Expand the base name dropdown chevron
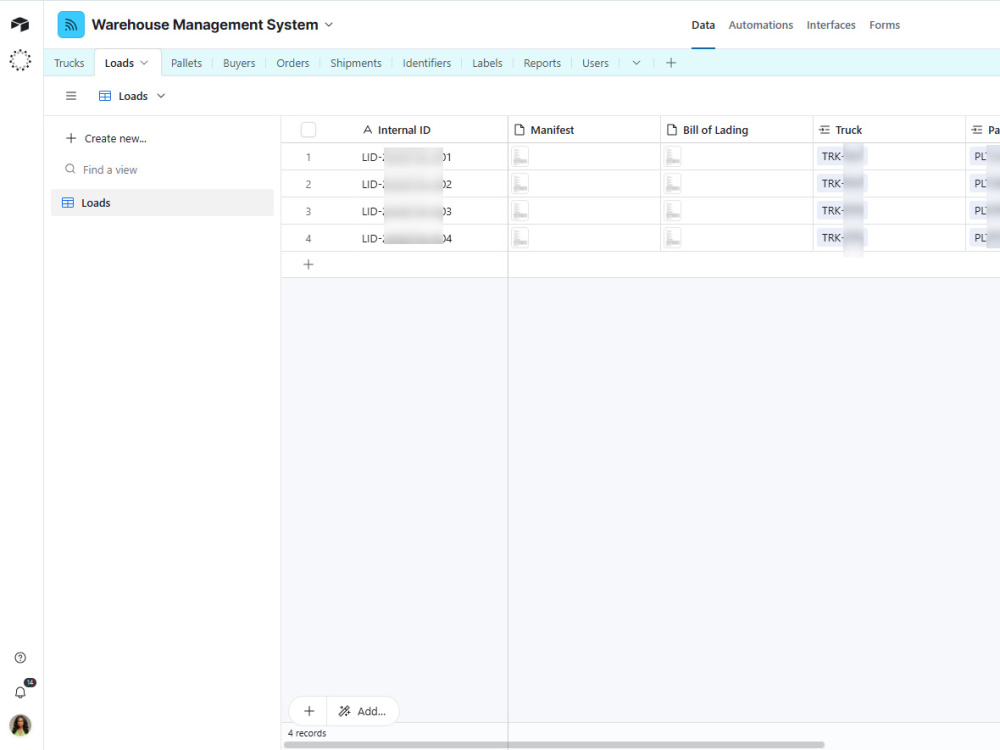Image resolution: width=1000 pixels, height=750 pixels. (x=329, y=25)
